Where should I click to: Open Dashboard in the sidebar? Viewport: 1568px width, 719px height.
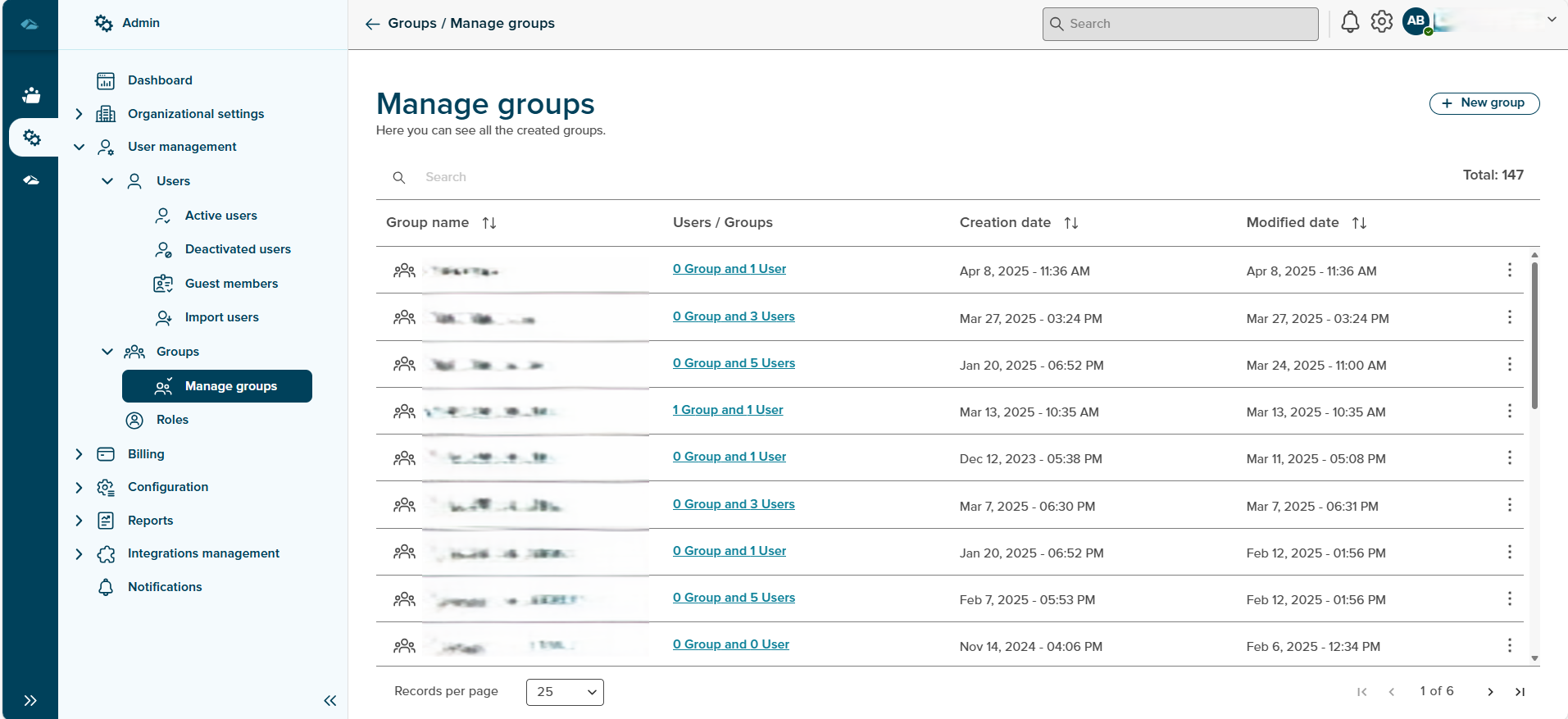(160, 80)
